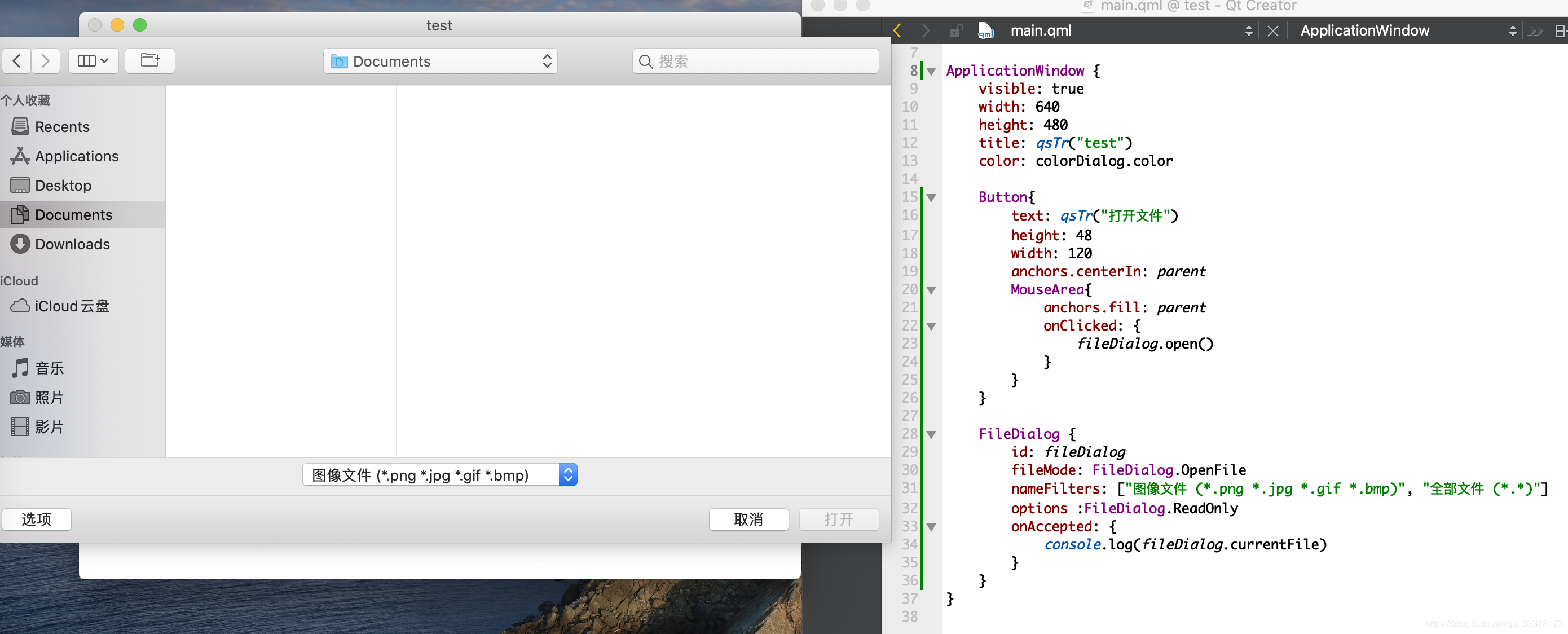Click 'nameFilters' property in code
Screen dimensions: 1568x634
(1055, 488)
